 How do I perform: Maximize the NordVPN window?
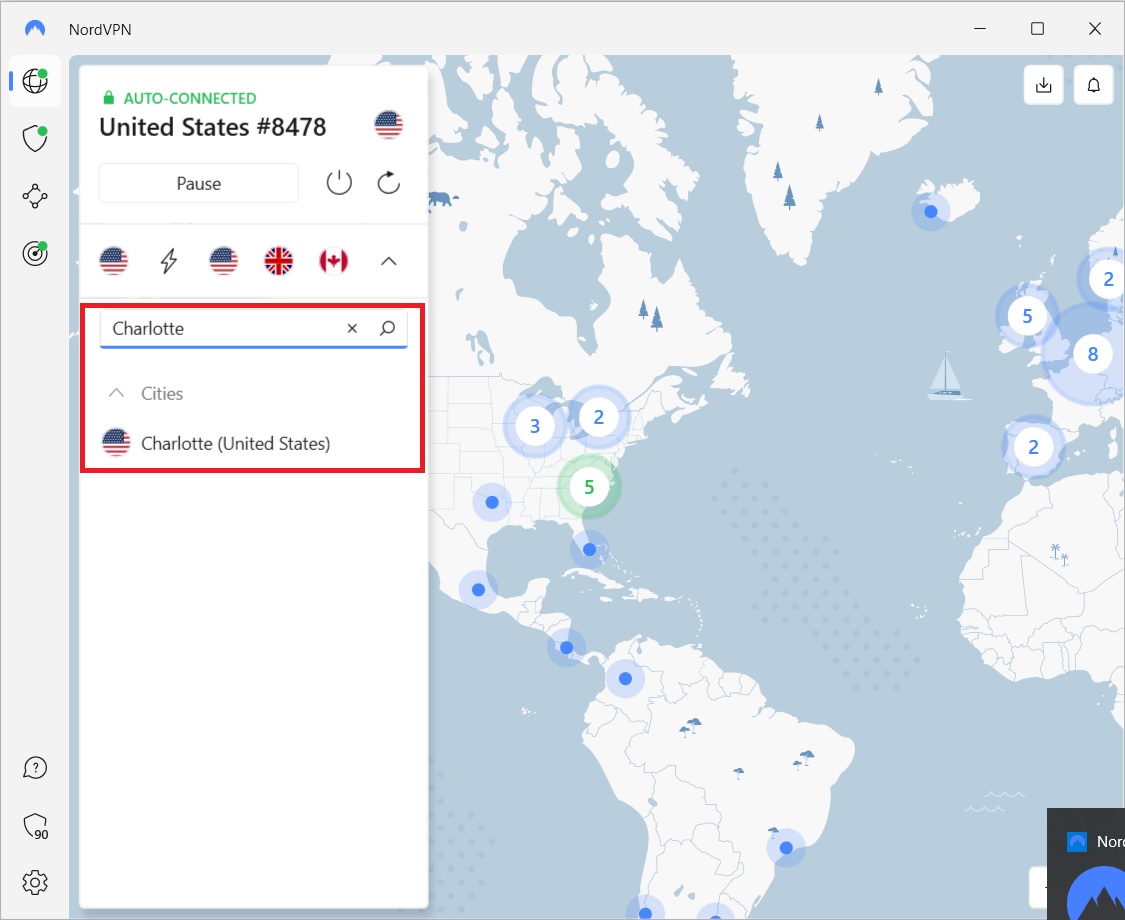pyautogui.click(x=1037, y=29)
